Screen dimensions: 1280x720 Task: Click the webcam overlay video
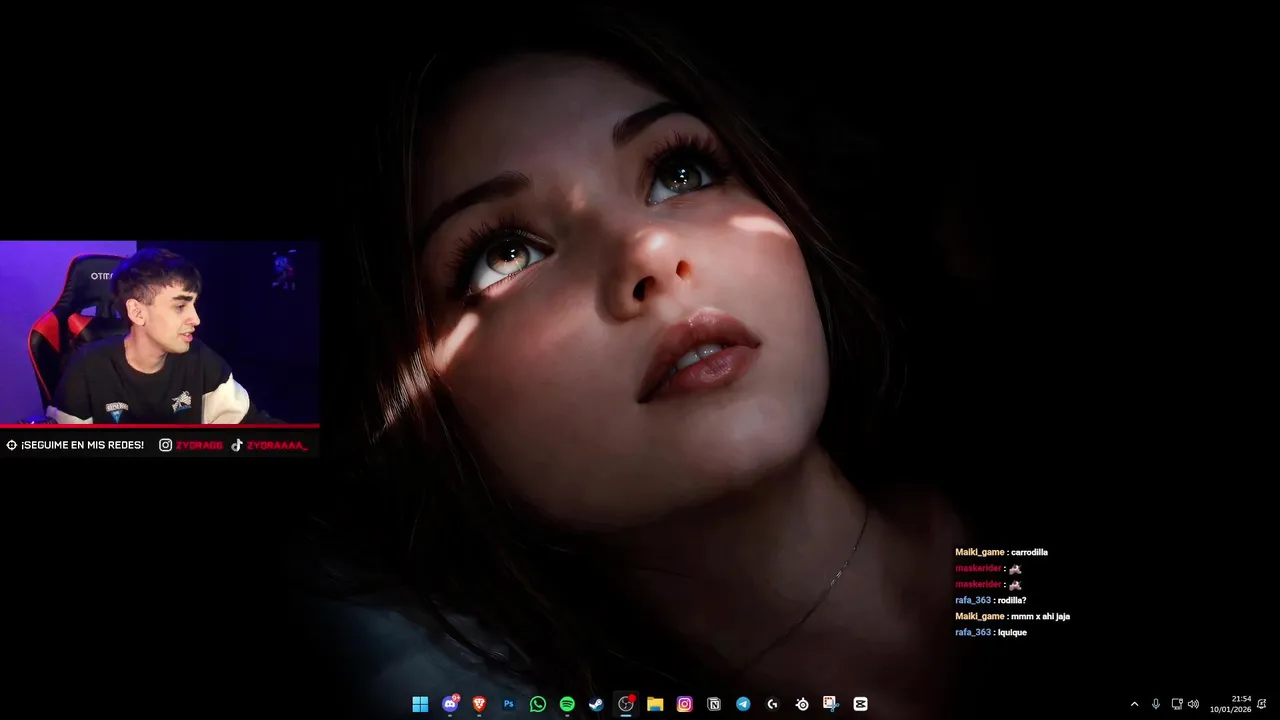click(160, 333)
